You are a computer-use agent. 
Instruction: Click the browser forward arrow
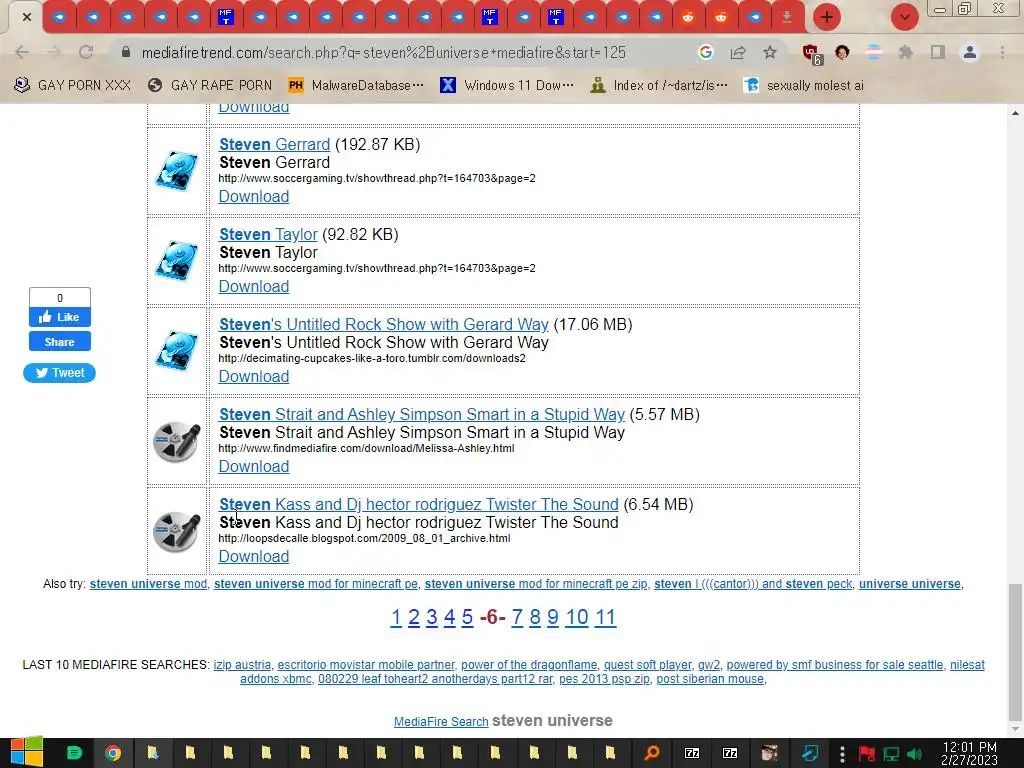coord(54,52)
